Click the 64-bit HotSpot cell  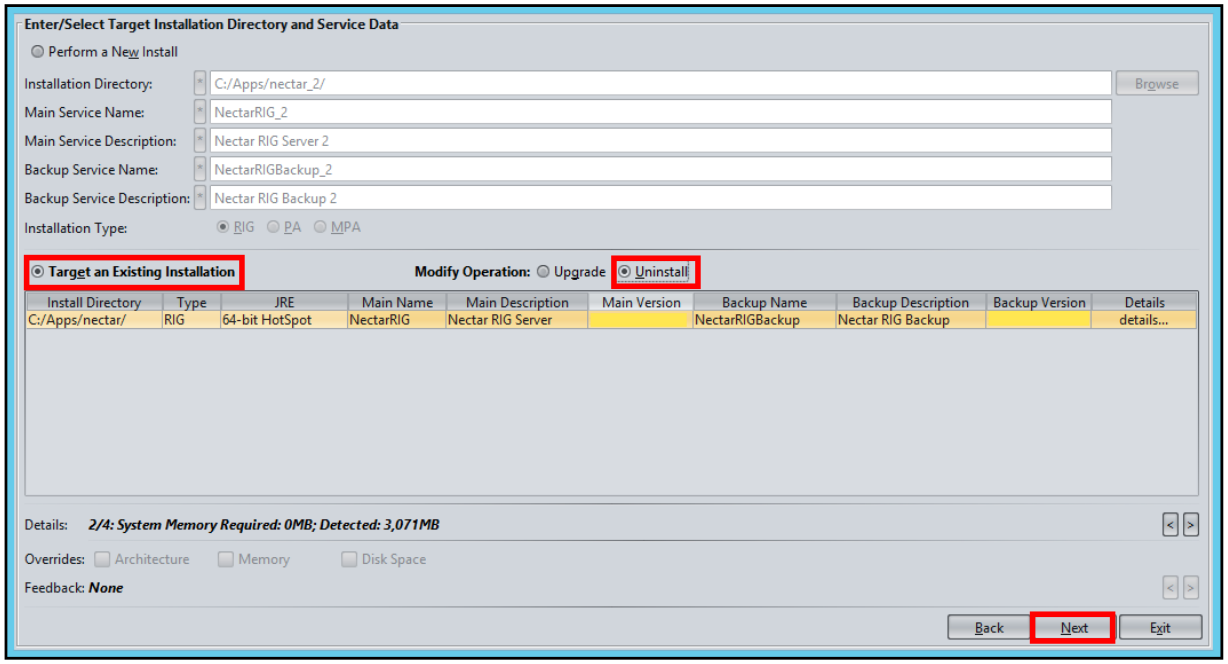[x=284, y=320]
